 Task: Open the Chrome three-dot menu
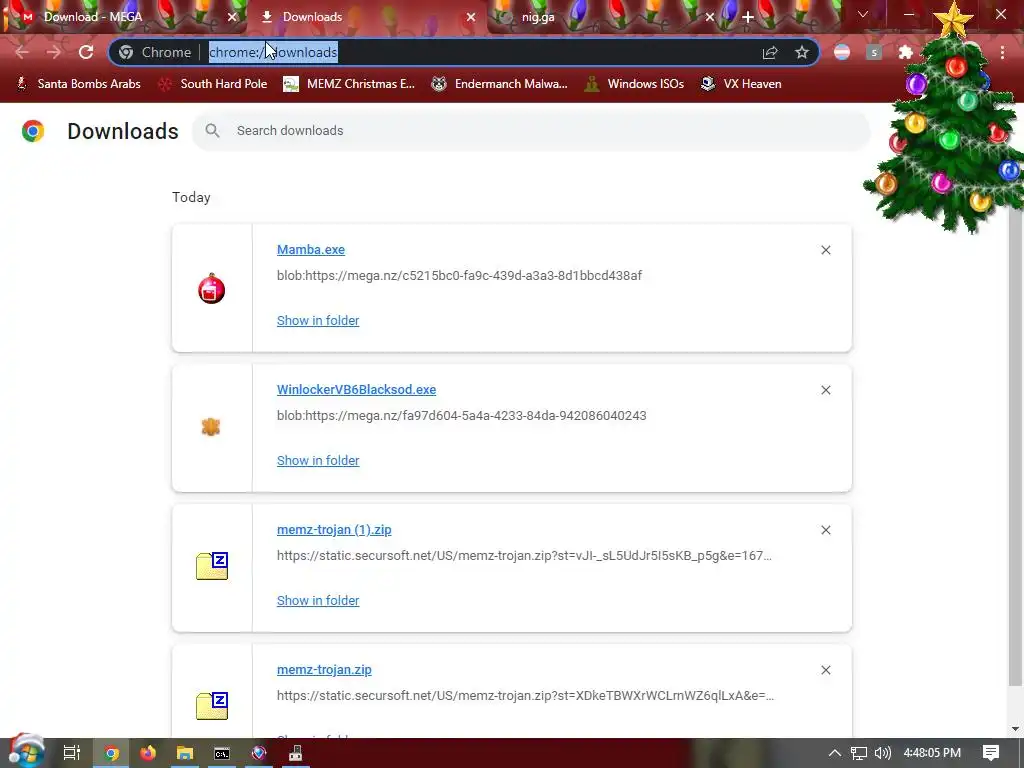pyautogui.click(x=1002, y=52)
